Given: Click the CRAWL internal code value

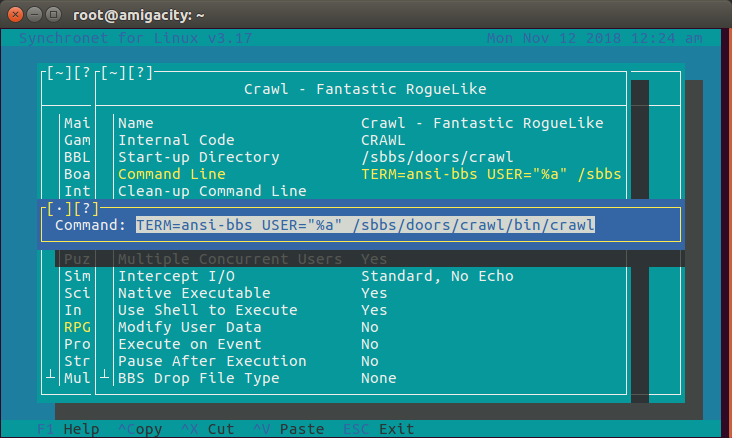Looking at the screenshot, I should pyautogui.click(x=383, y=140).
